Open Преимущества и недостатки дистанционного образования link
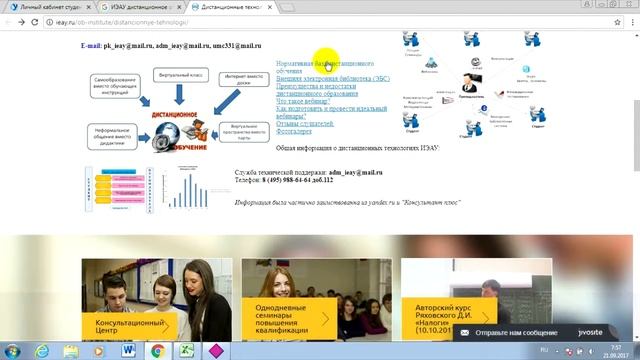Viewport: 640px width, 360px height. [317, 90]
